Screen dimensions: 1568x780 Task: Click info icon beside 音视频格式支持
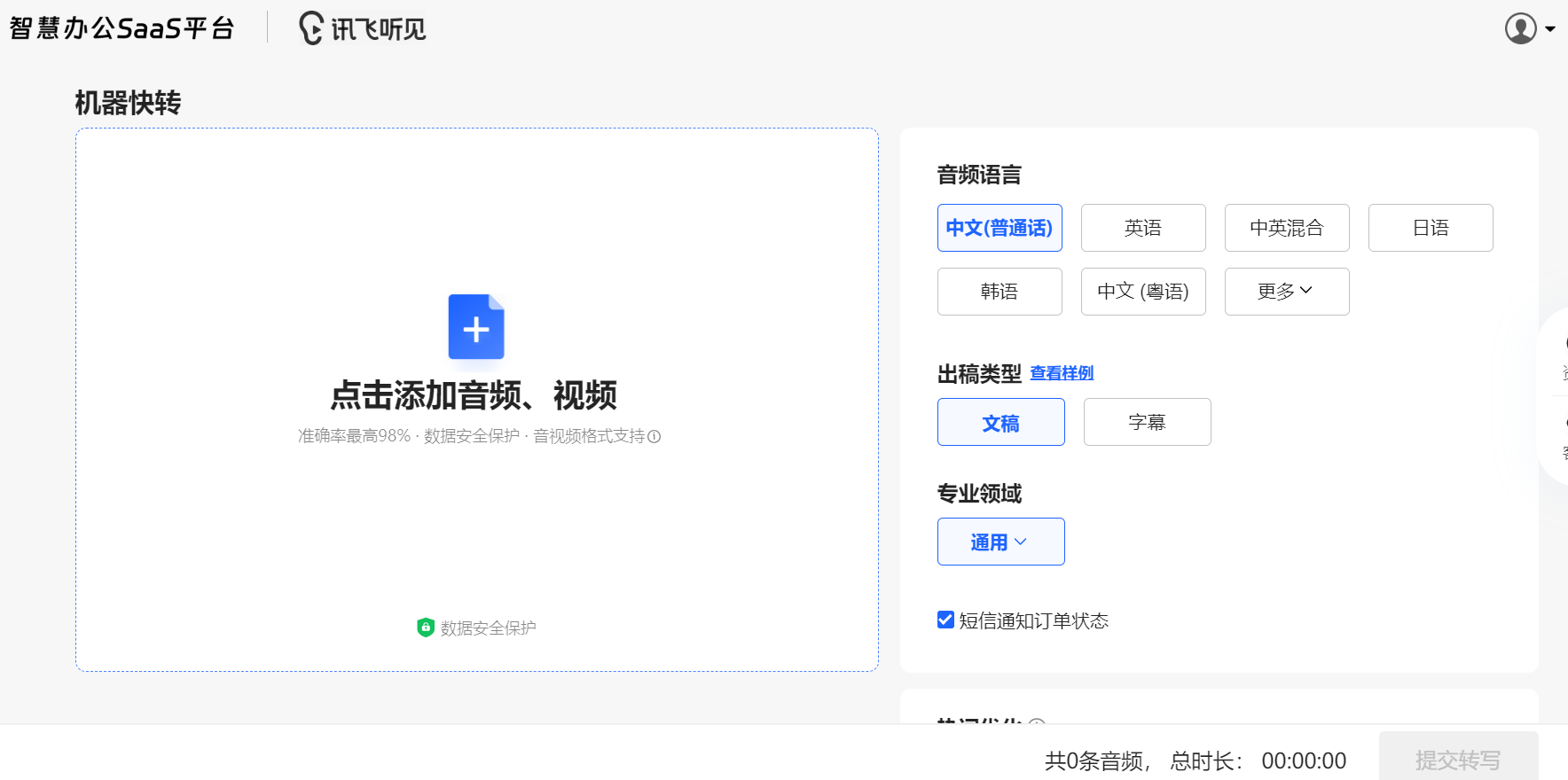655,436
